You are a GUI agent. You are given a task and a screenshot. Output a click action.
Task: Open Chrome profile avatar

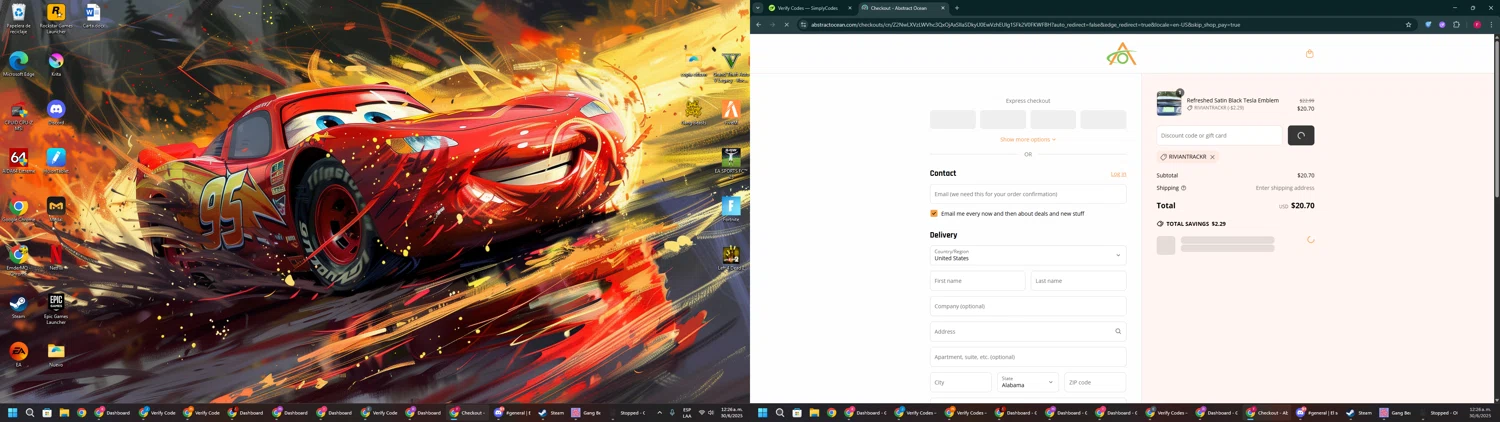(1476, 24)
